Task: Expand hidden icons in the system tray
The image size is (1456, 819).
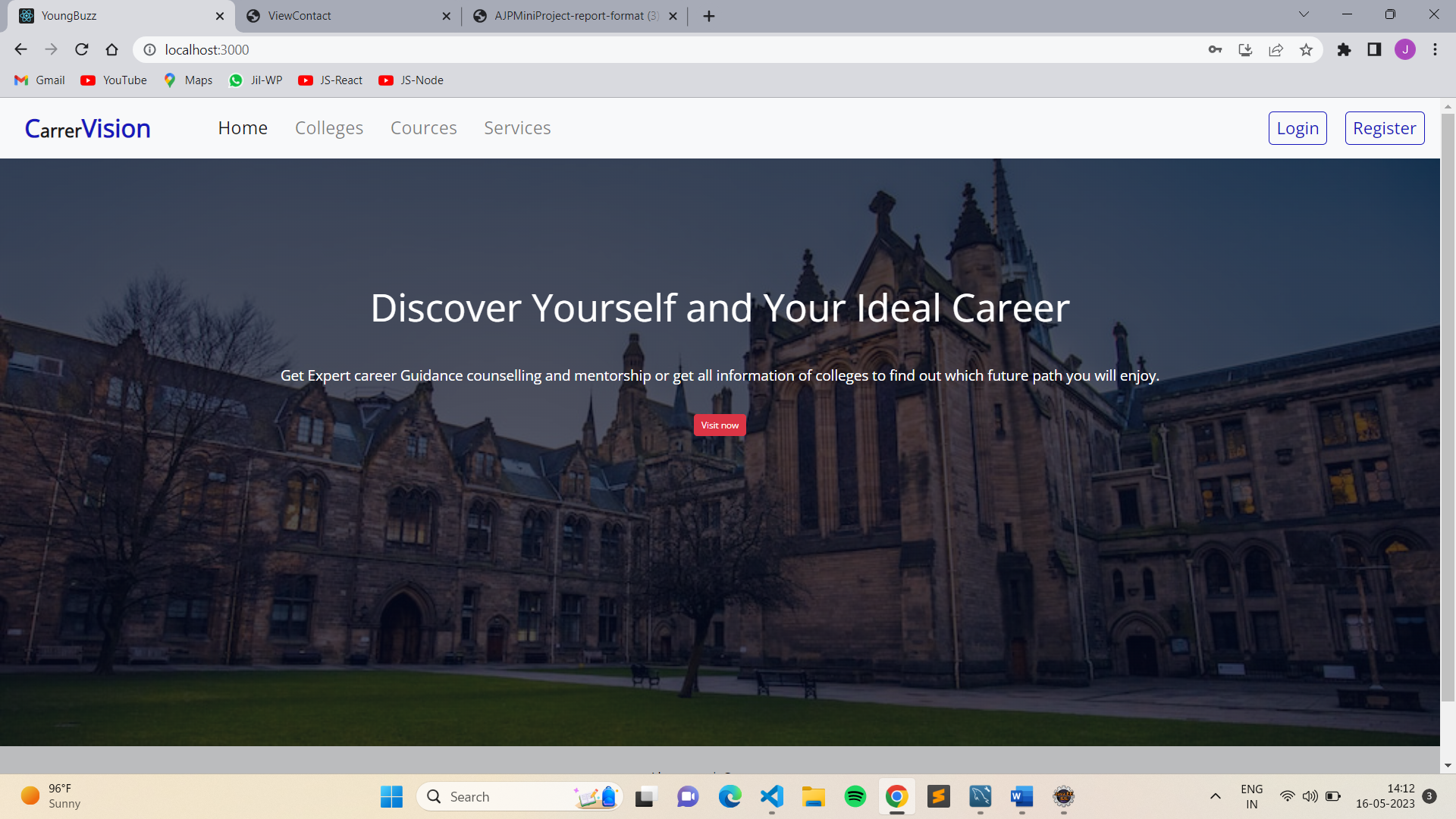Action: (x=1215, y=796)
